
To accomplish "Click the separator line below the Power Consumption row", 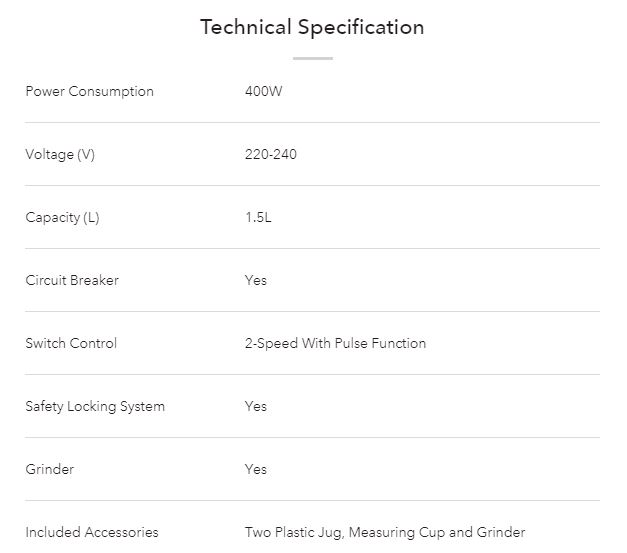I will (312, 122).
